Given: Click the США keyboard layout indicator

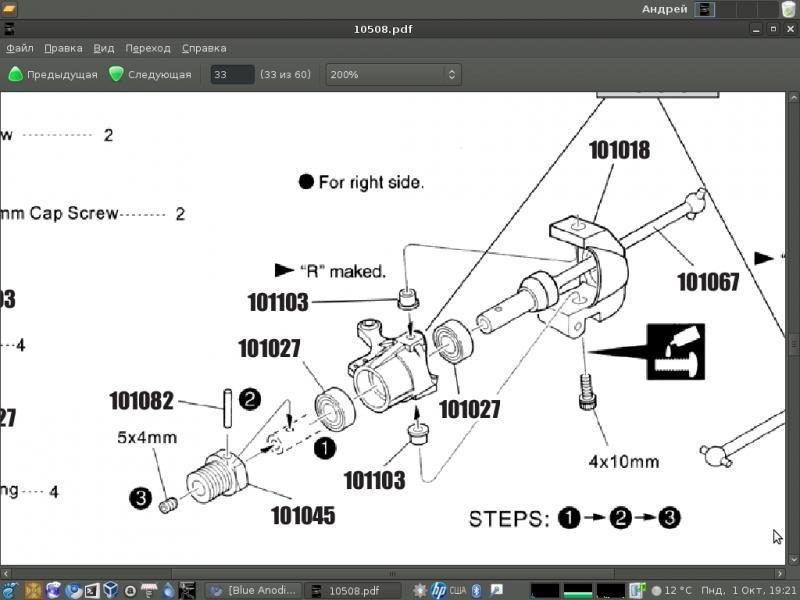Looking at the screenshot, I should (458, 590).
